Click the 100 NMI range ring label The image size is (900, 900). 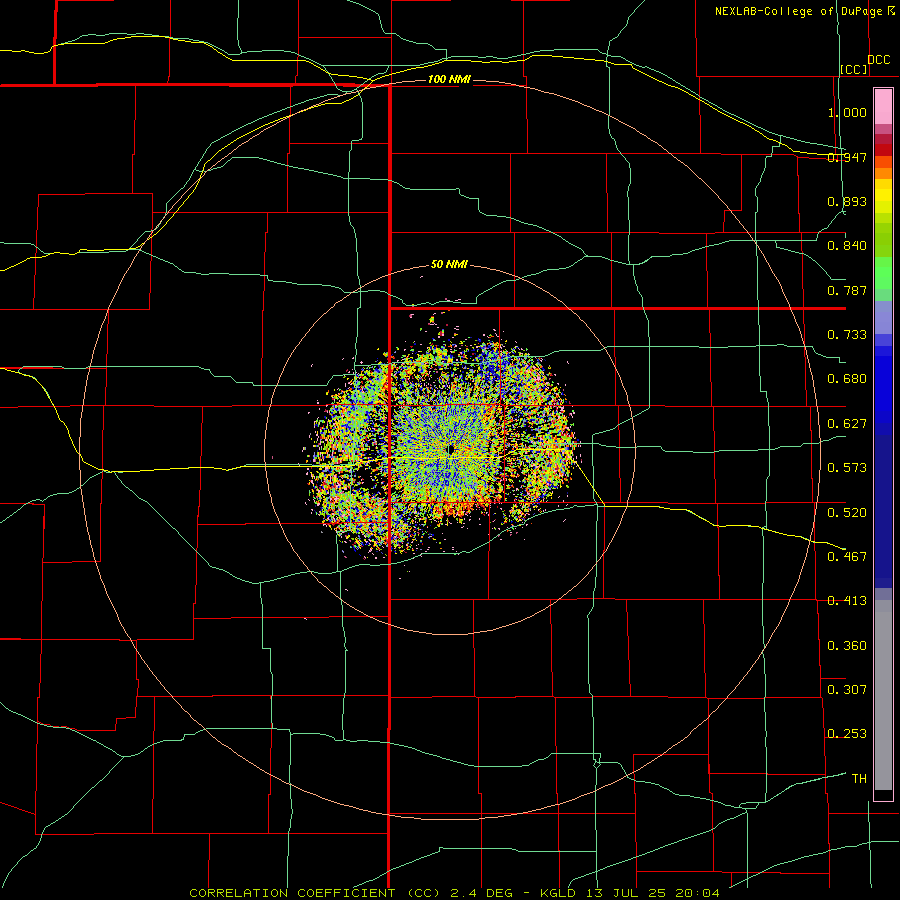pos(449,79)
